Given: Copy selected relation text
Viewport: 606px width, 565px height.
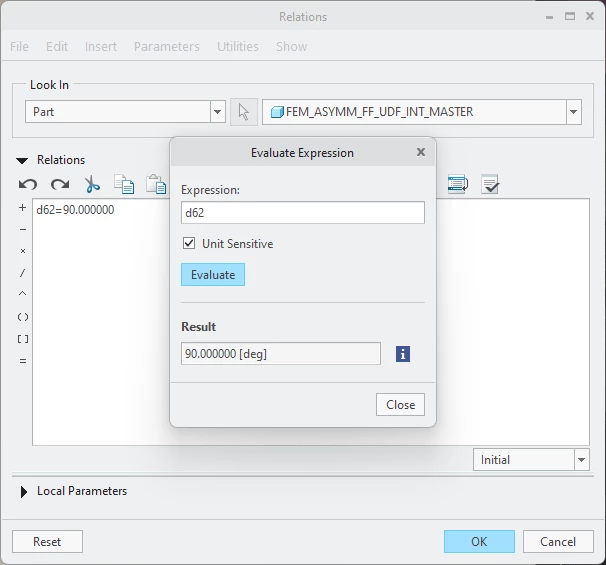Looking at the screenshot, I should point(124,184).
